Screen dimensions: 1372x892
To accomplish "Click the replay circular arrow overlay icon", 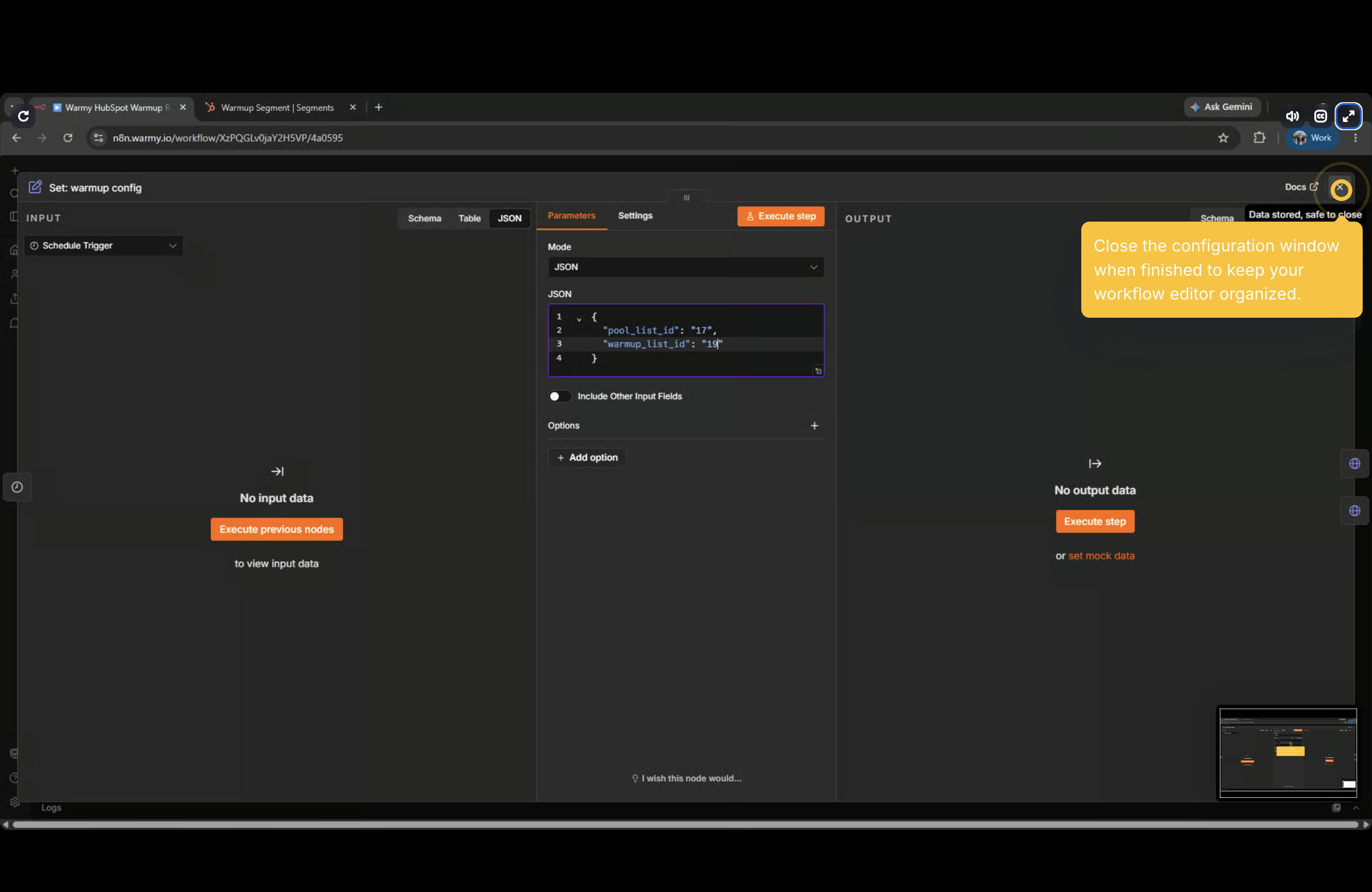I will (x=23, y=116).
